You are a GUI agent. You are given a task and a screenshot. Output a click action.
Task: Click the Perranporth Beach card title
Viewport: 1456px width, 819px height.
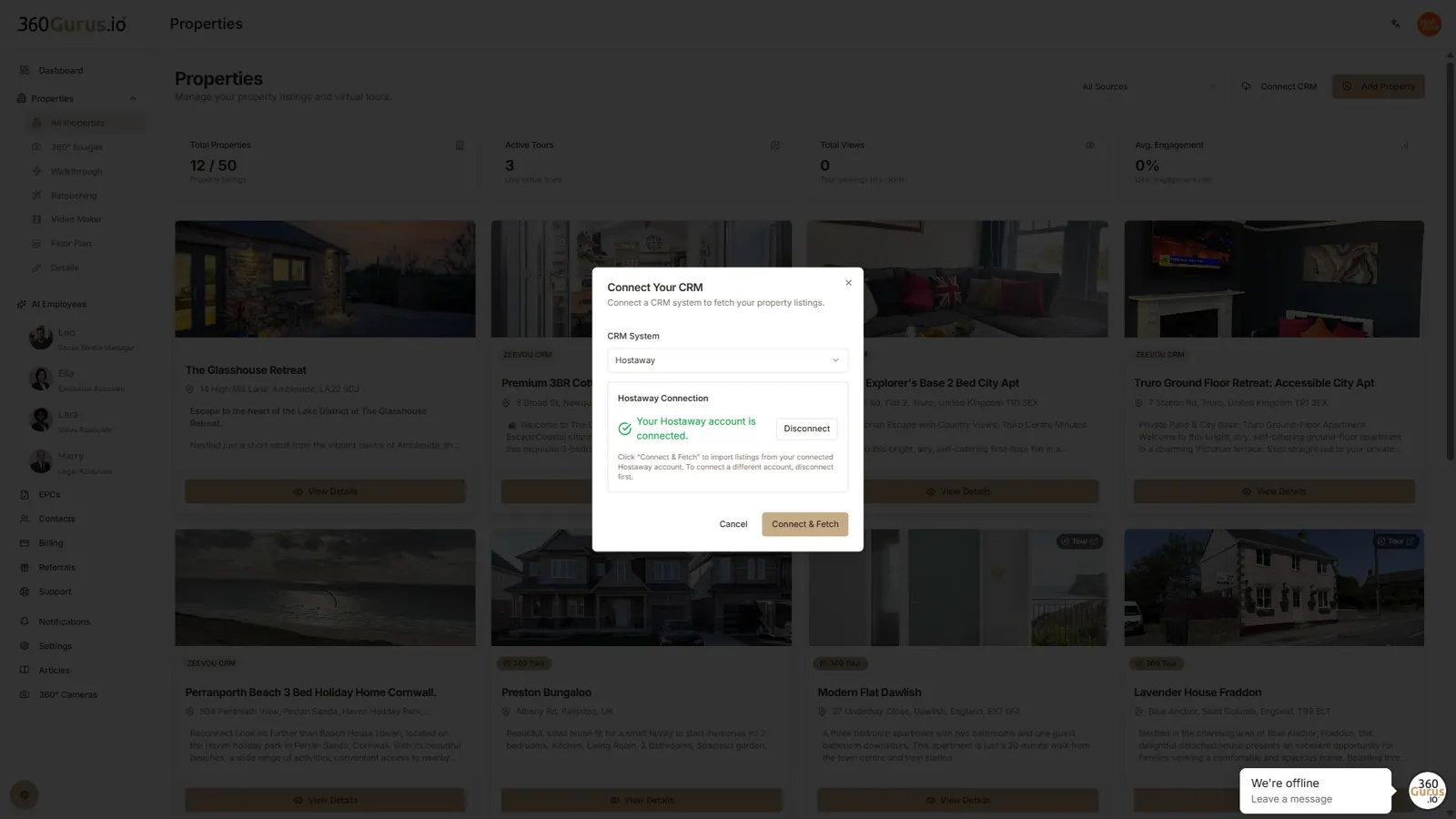[310, 693]
